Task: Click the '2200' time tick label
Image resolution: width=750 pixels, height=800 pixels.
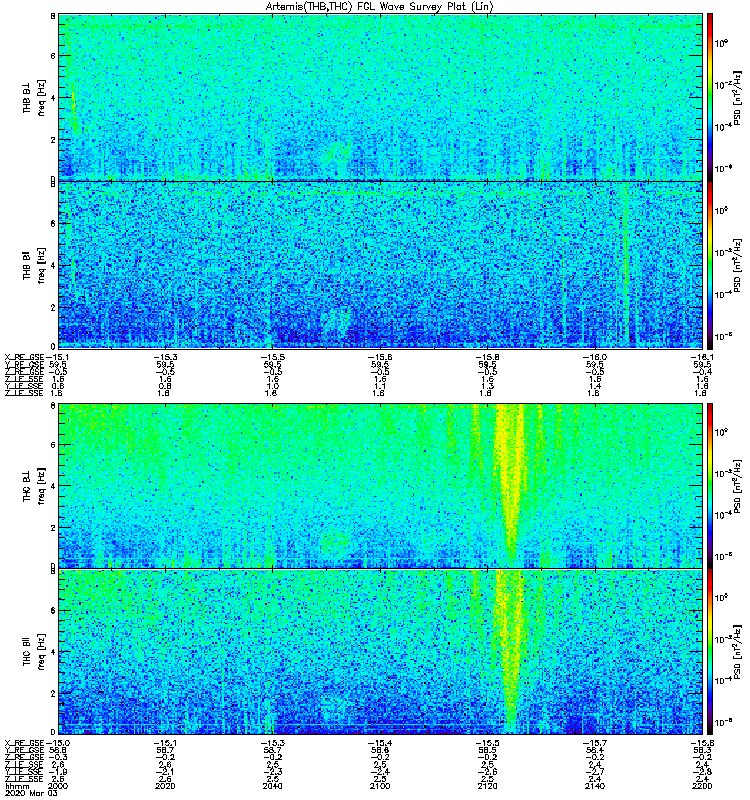Action: pos(702,786)
